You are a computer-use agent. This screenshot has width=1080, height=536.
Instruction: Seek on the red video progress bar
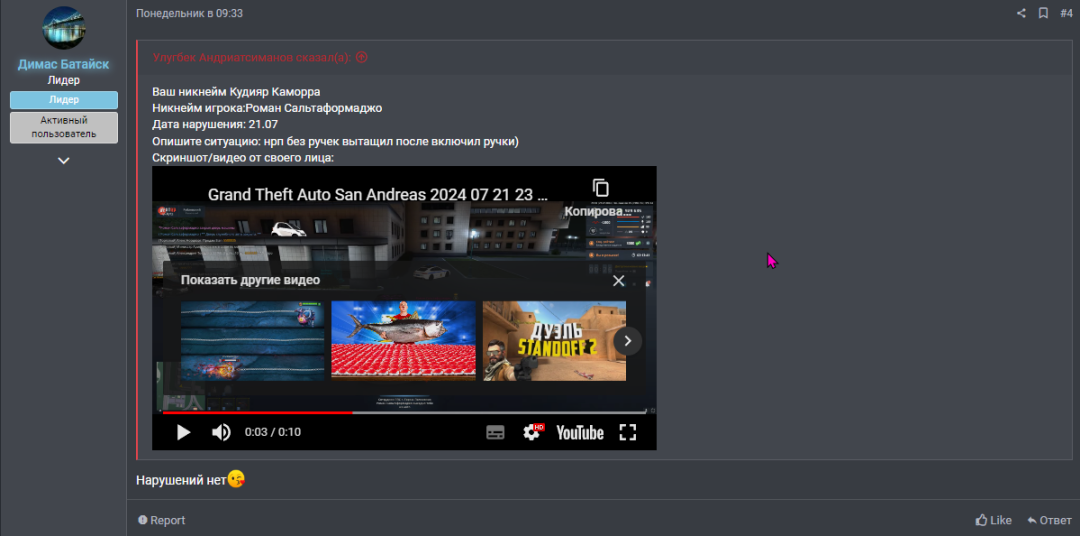pyautogui.click(x=404, y=412)
